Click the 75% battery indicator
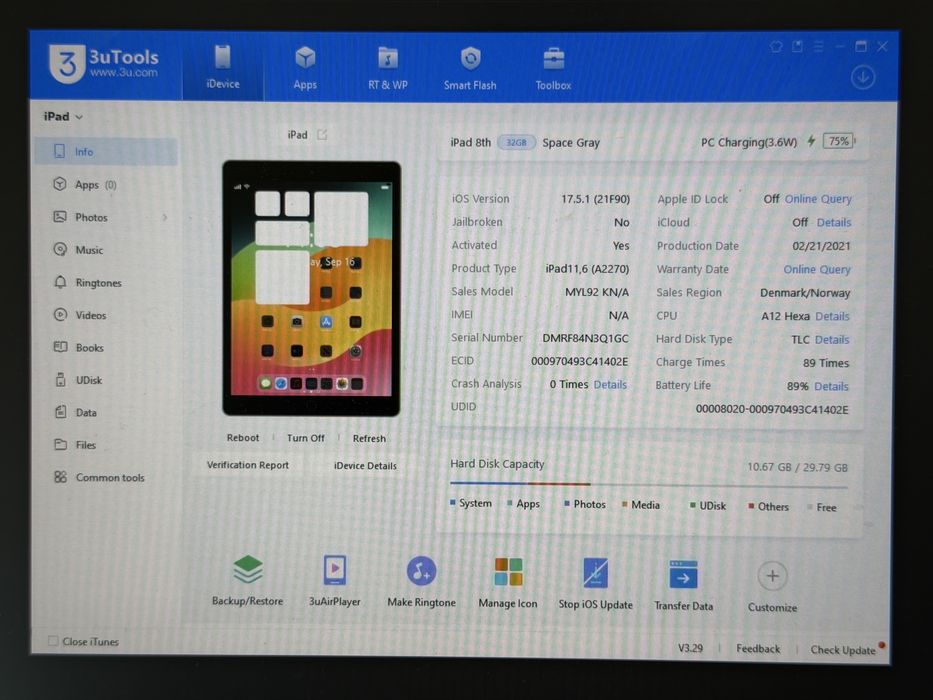The height and width of the screenshot is (700, 933). (x=838, y=141)
